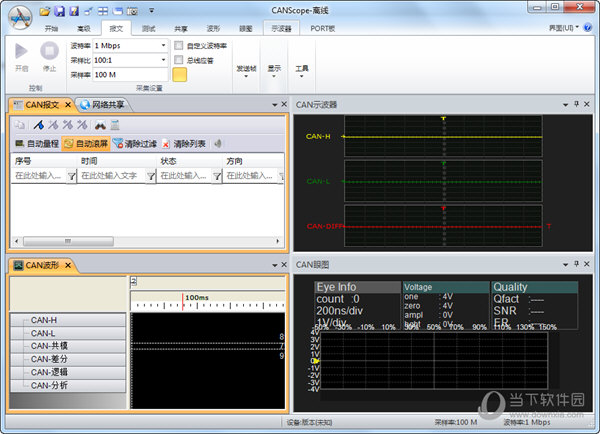This screenshot has width=600, height=434.
Task: Select the CAN-L waveform row
Action: pyautogui.click(x=68, y=333)
